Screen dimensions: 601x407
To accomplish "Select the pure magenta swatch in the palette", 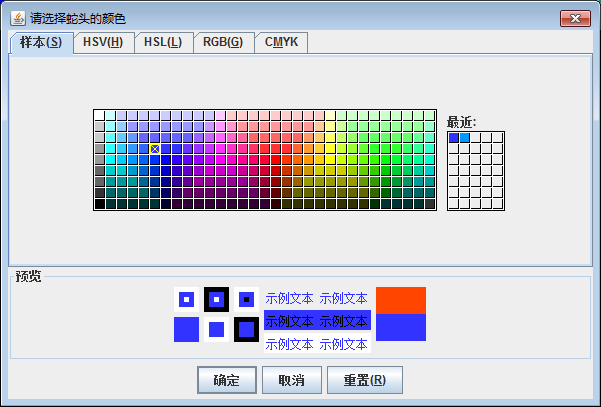I will tap(221, 160).
